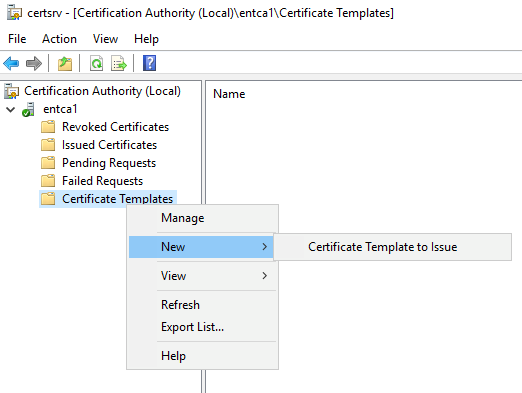Click the Pending Requests folder icon
The height and width of the screenshot is (393, 522).
[48, 163]
